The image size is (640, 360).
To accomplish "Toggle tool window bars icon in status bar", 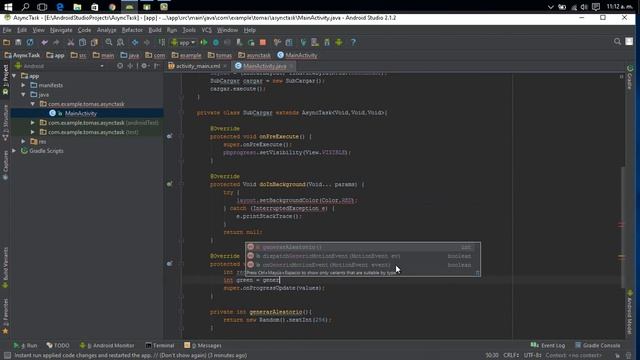I will click(7, 356).
